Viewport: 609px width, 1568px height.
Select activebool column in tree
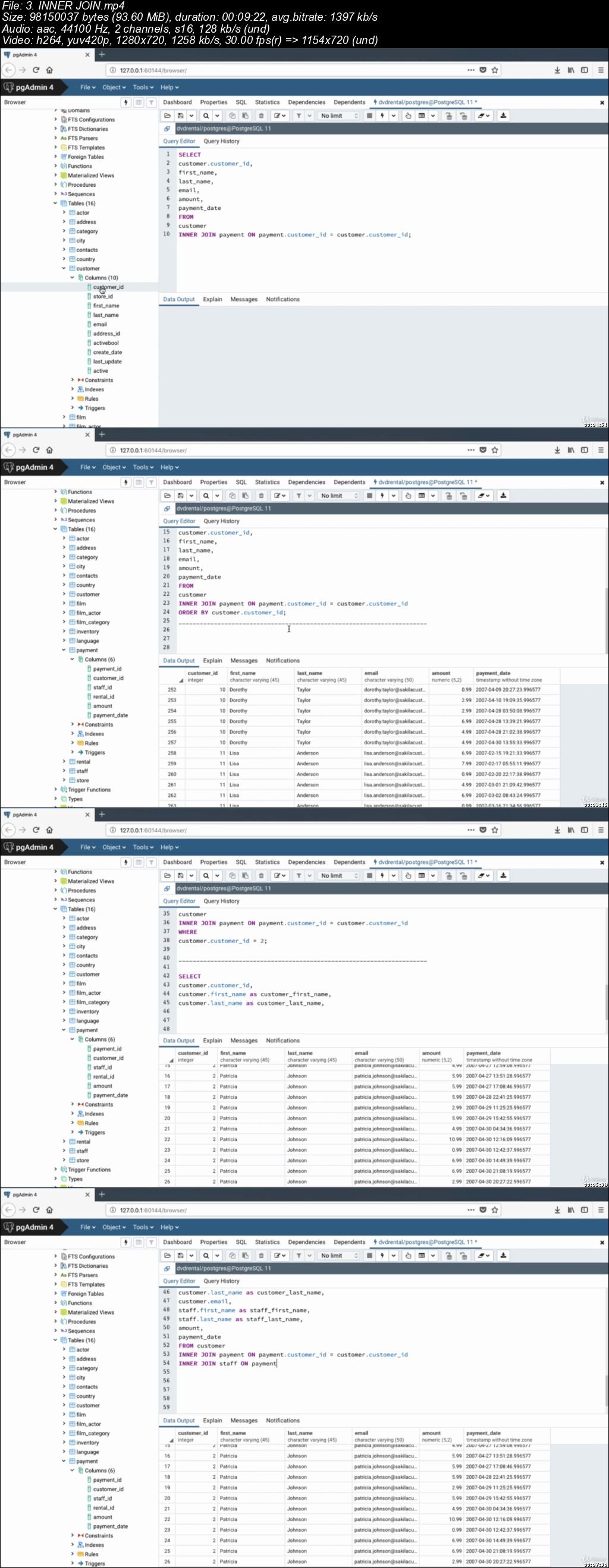(106, 342)
